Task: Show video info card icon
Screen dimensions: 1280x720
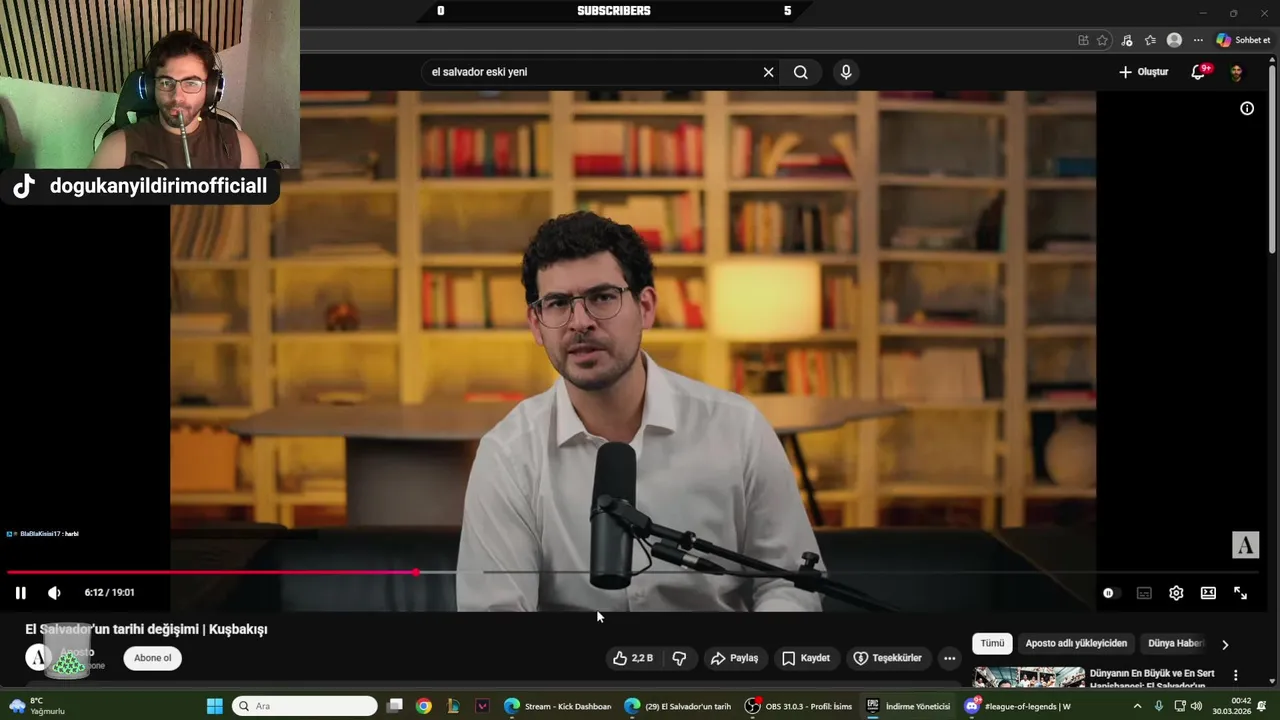Action: coord(1247,108)
